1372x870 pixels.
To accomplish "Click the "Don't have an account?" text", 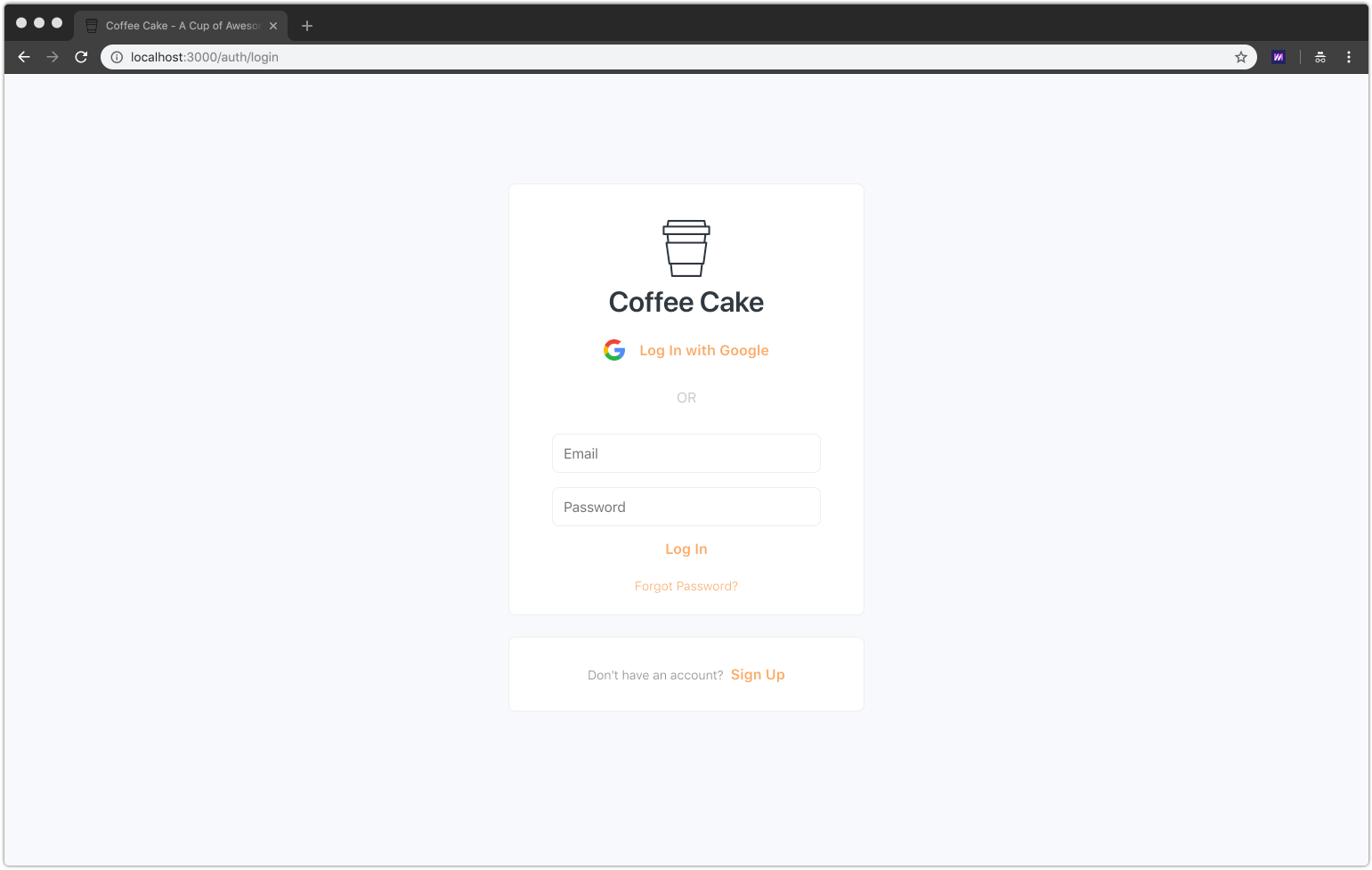I will click(x=655, y=675).
